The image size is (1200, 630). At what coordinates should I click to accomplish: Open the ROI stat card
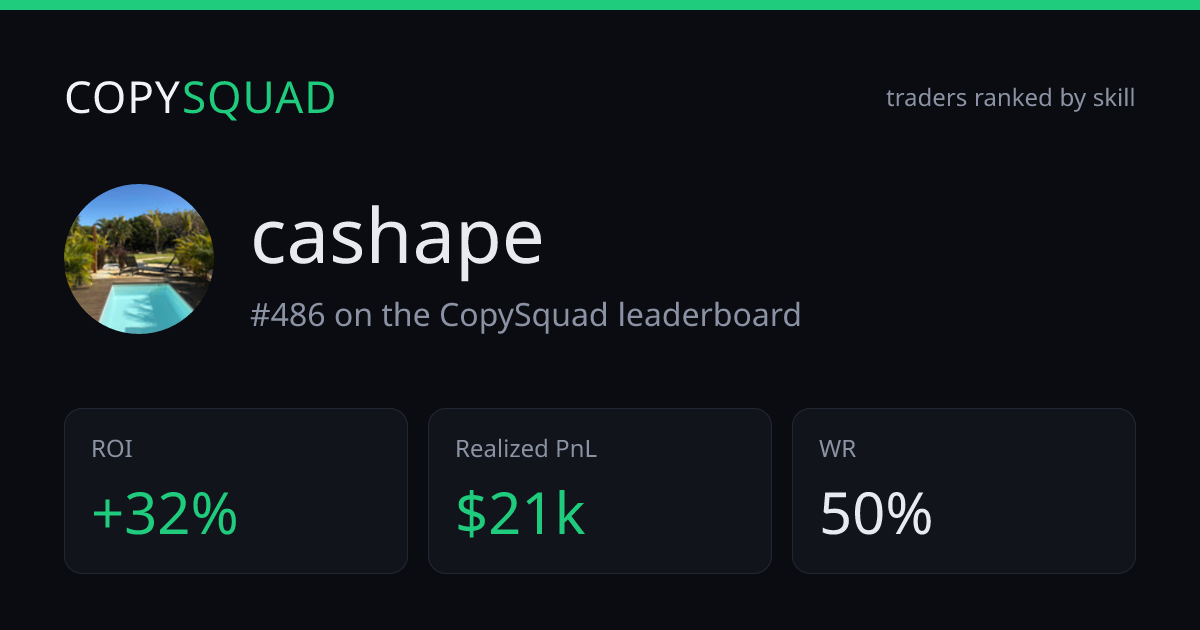point(236,491)
